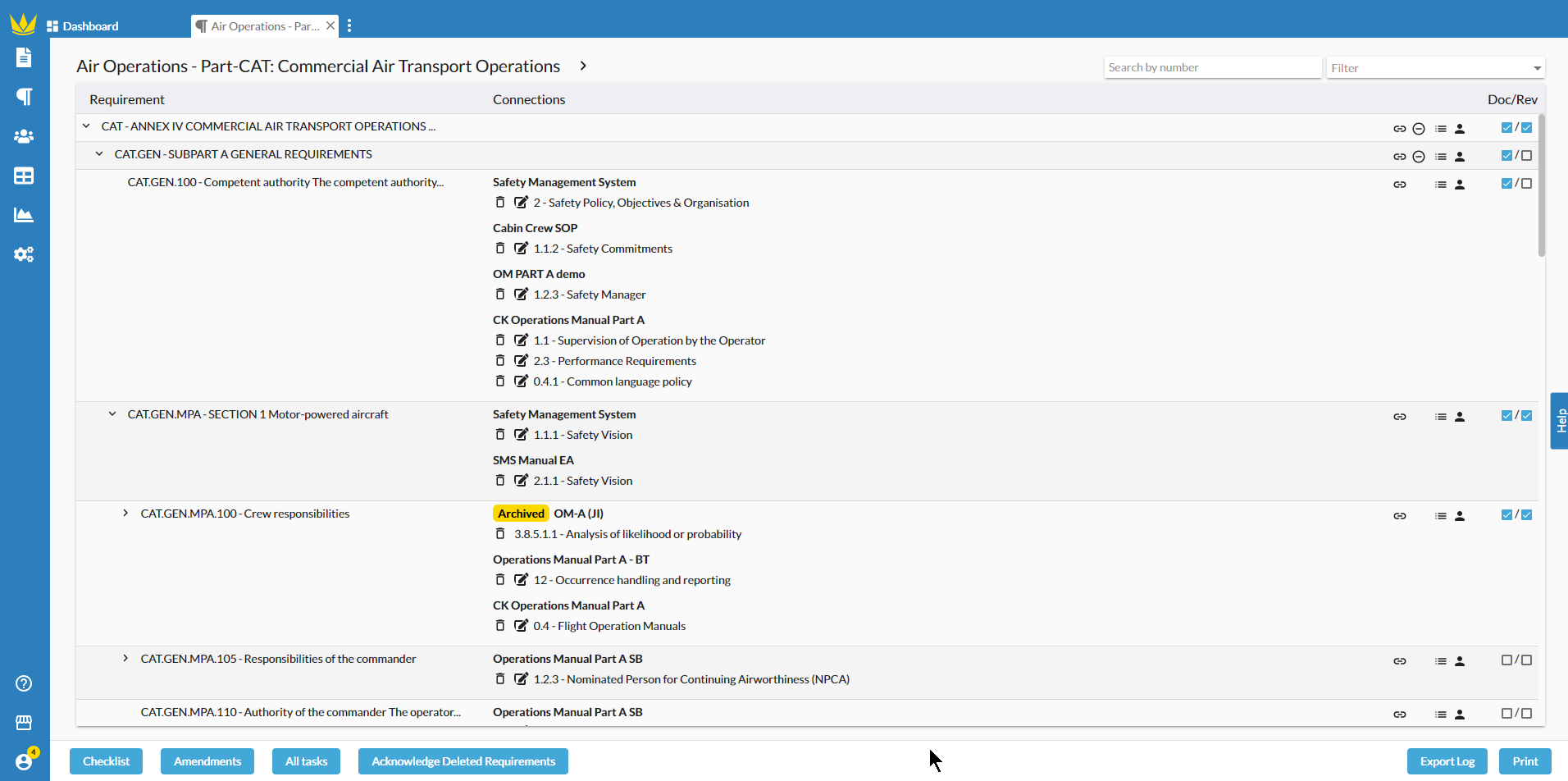Click the assign person icon on CAT.GEN.MPA.105 row
This screenshot has width=1568, height=781.
click(1460, 660)
